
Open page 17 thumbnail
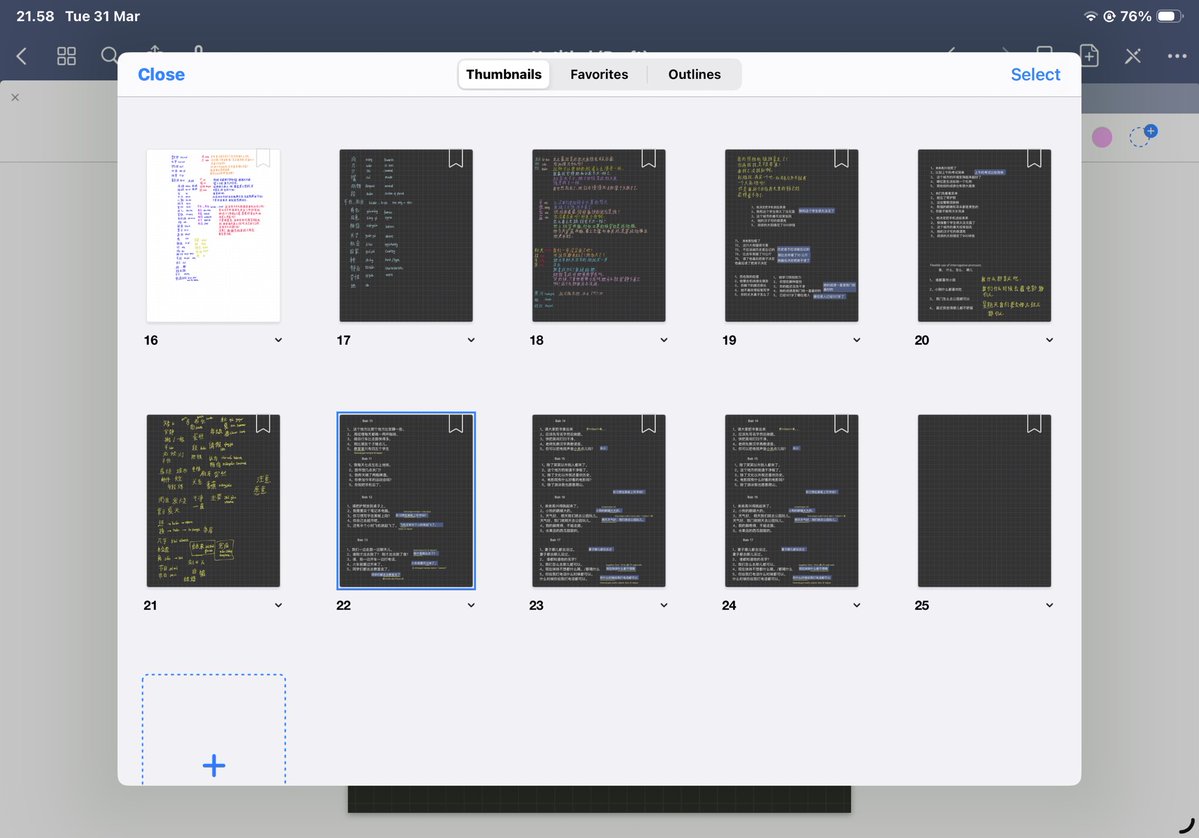pyautogui.click(x=406, y=235)
